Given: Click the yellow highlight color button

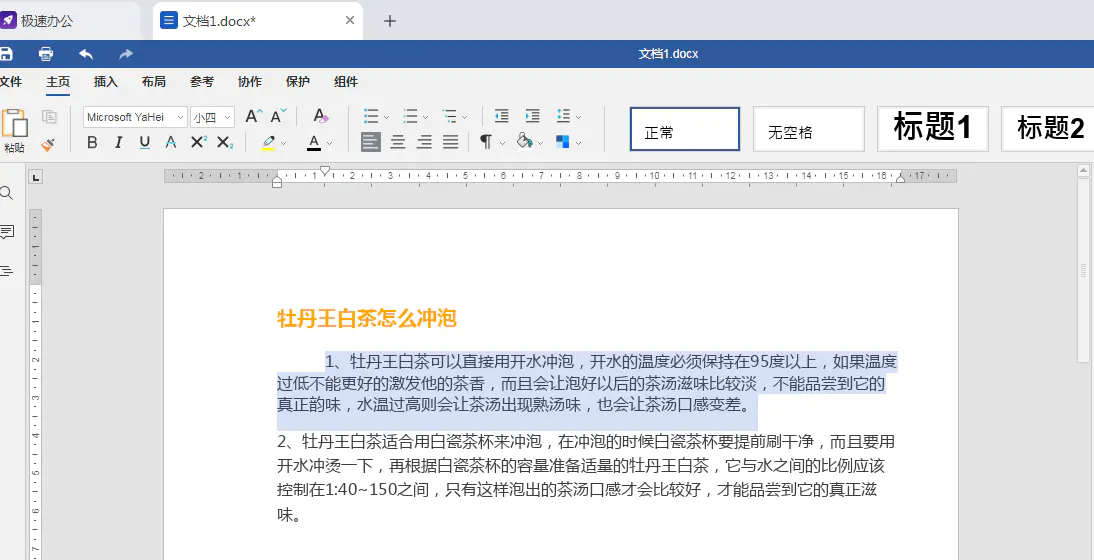Looking at the screenshot, I should tap(269, 143).
